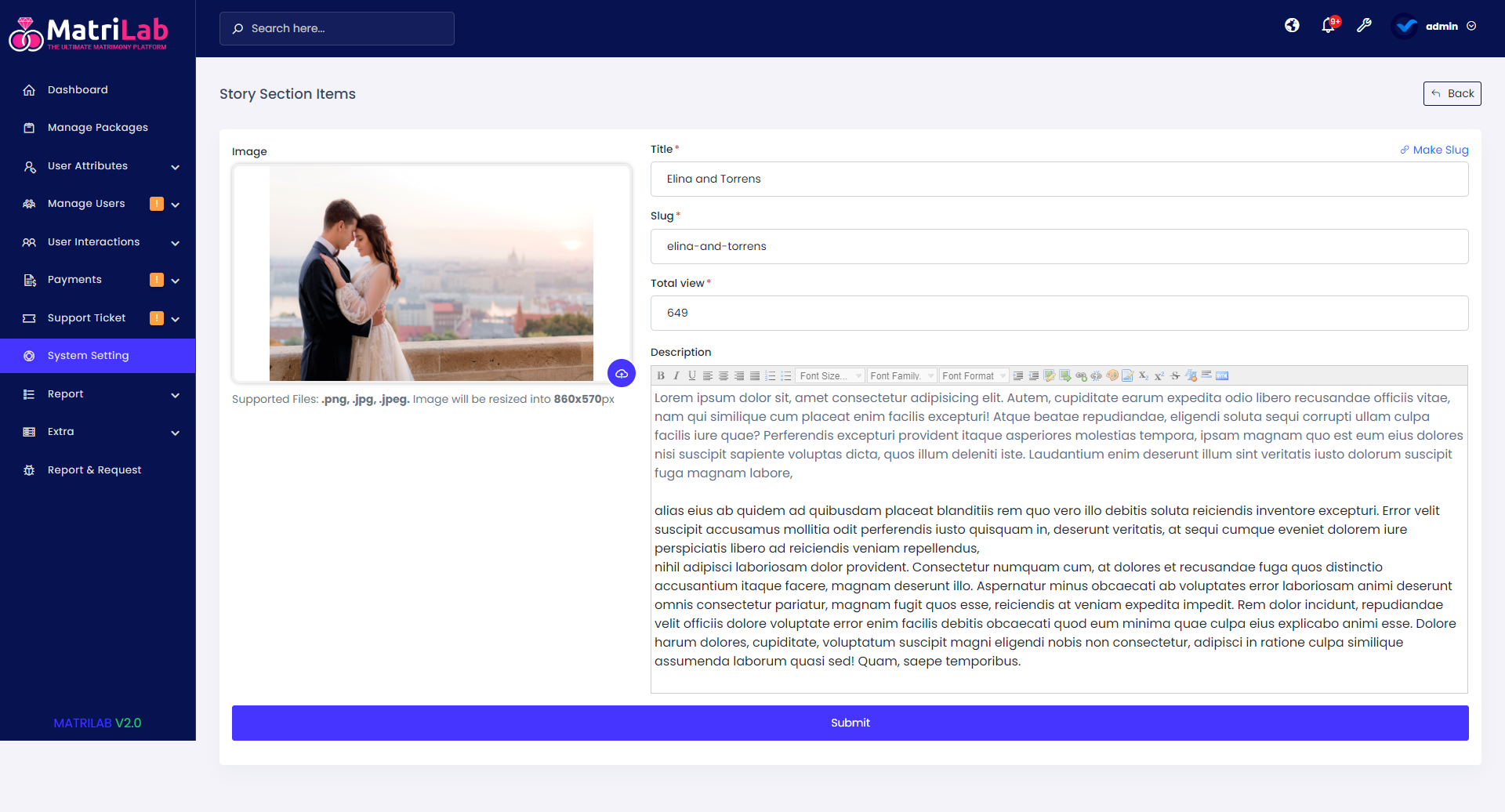
Task: Click the underline icon in the editor
Action: coord(691,375)
